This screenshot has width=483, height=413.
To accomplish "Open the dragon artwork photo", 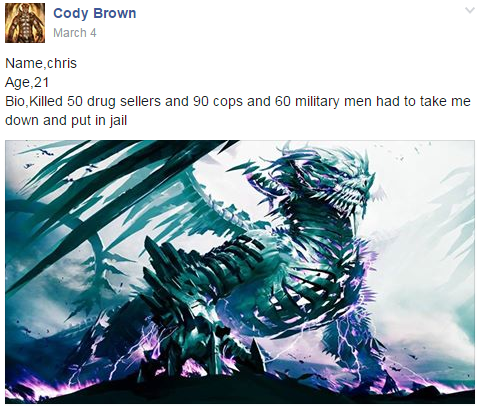I will (x=240, y=272).
